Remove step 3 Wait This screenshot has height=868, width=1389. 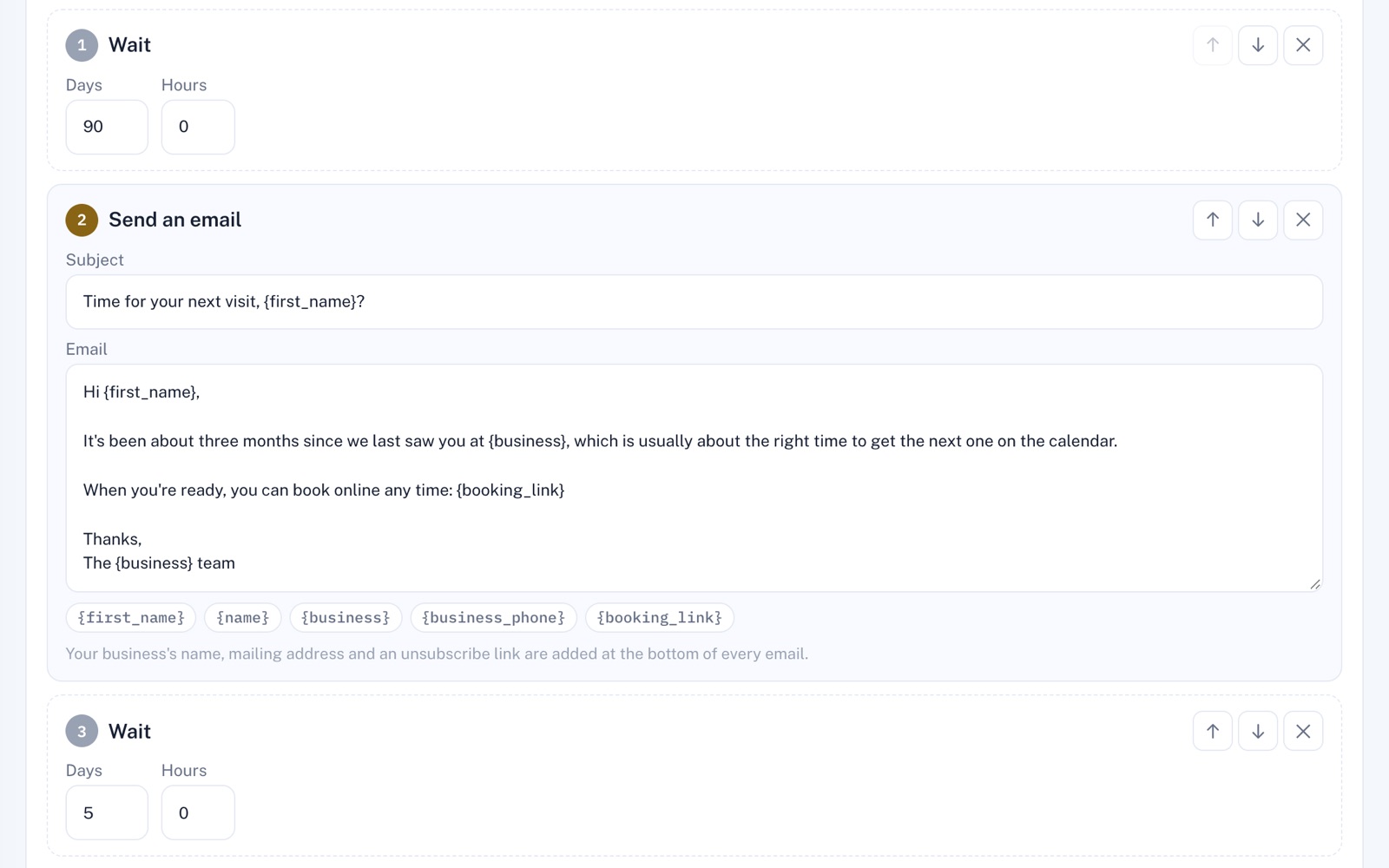click(1303, 731)
